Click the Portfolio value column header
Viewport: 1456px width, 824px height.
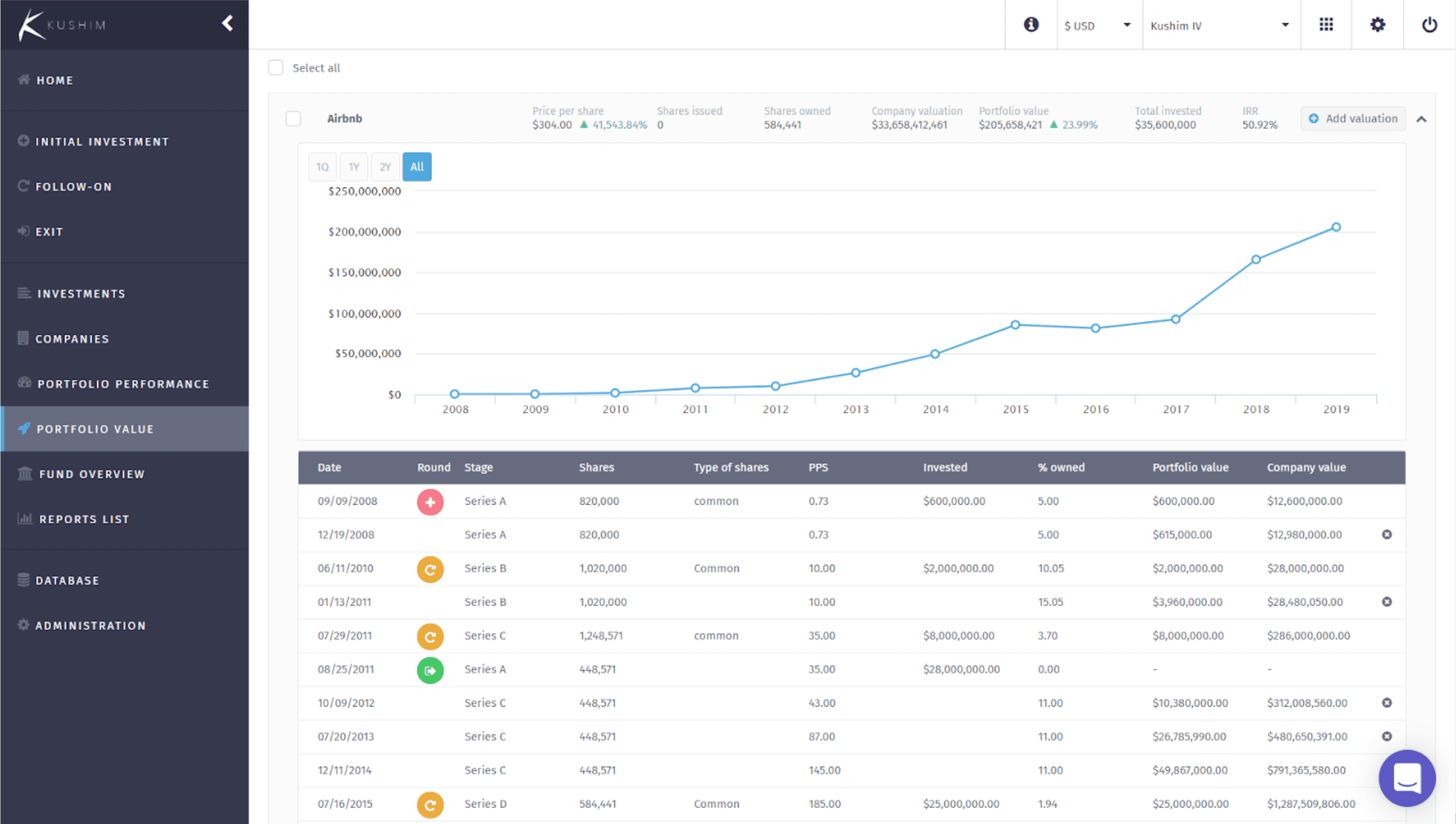1191,468
